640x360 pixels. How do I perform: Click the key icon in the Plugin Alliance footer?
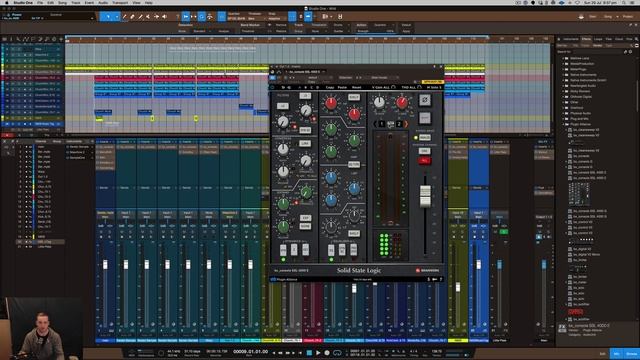coord(434,280)
